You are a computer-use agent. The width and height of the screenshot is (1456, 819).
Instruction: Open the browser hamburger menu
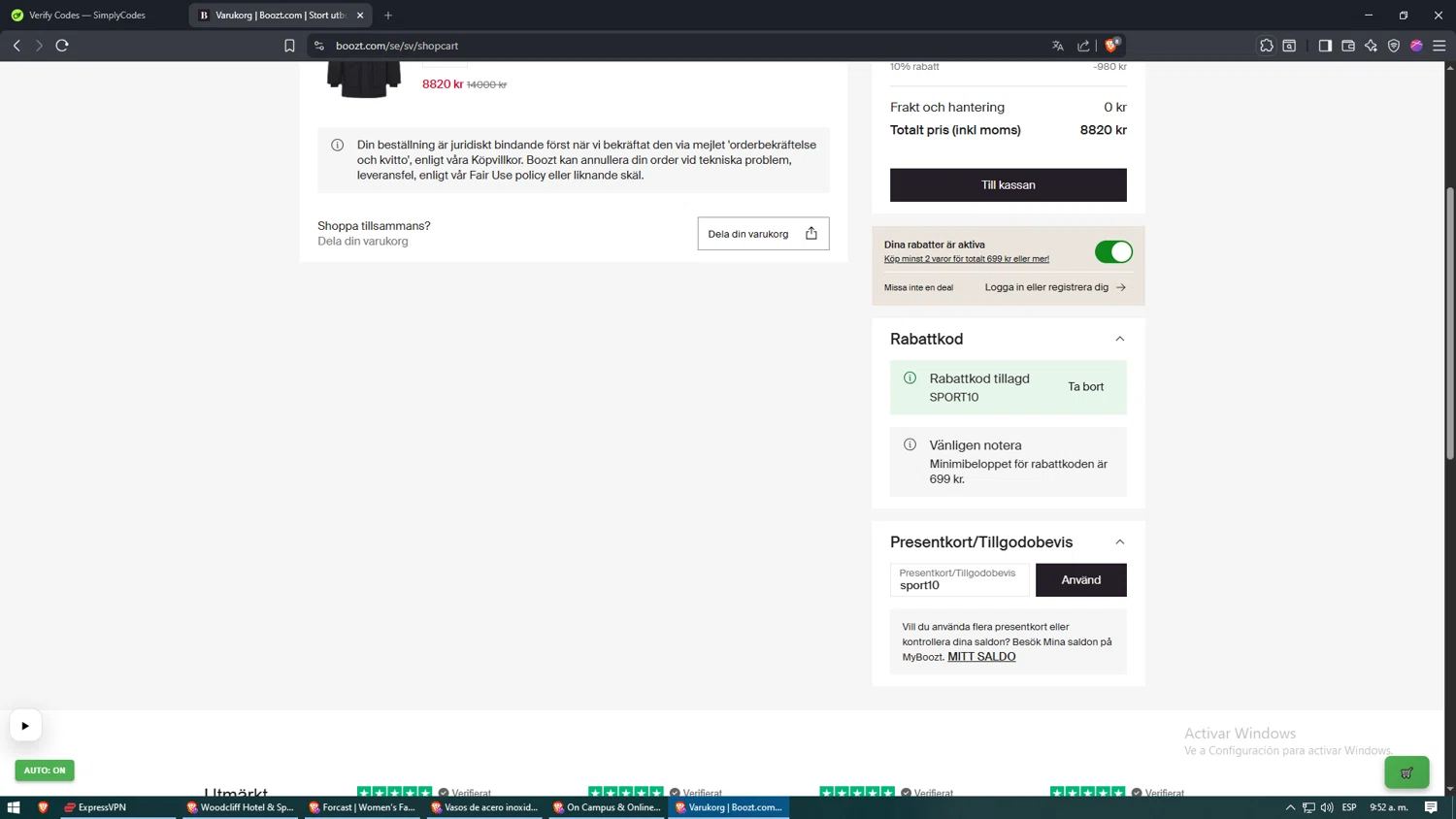pos(1439,46)
